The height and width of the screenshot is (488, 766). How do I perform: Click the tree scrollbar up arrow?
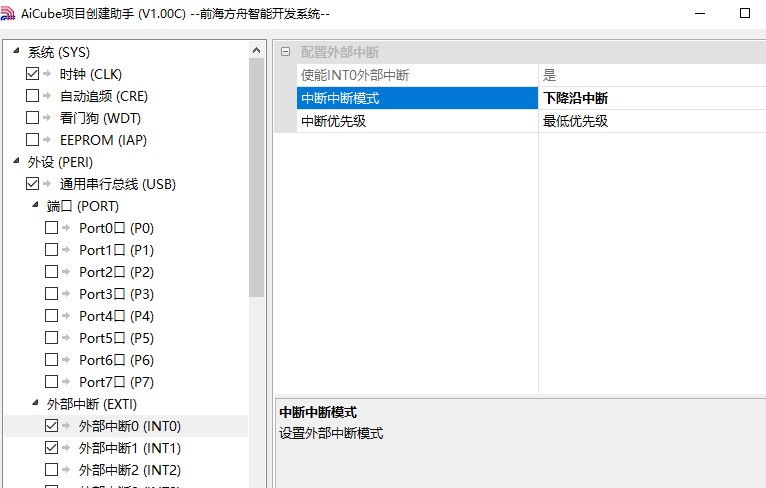point(256,50)
